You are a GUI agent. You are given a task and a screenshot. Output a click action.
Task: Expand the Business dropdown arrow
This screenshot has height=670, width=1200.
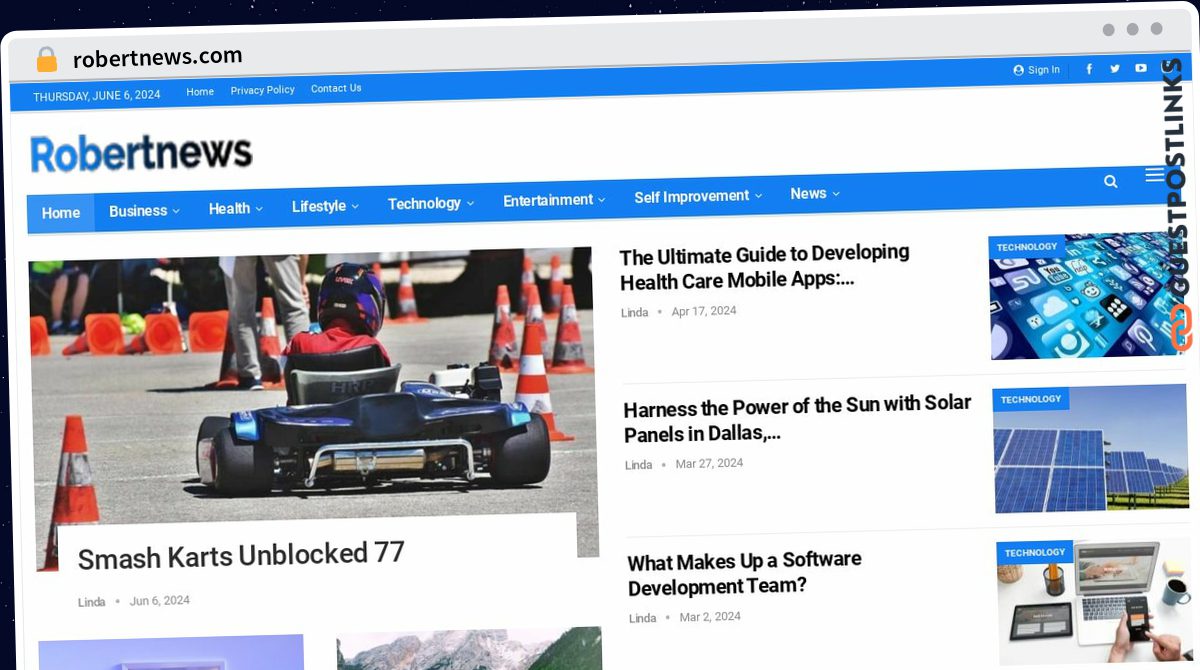point(176,211)
